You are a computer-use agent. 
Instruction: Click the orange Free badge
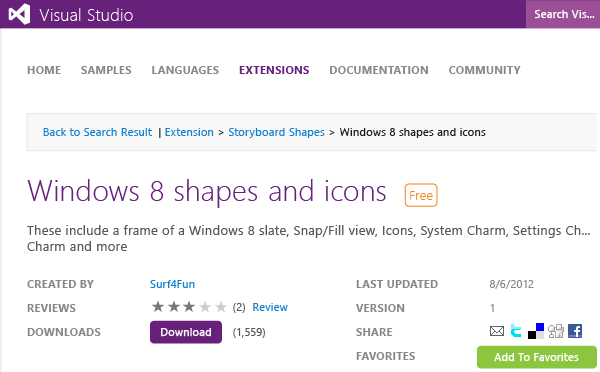(421, 195)
